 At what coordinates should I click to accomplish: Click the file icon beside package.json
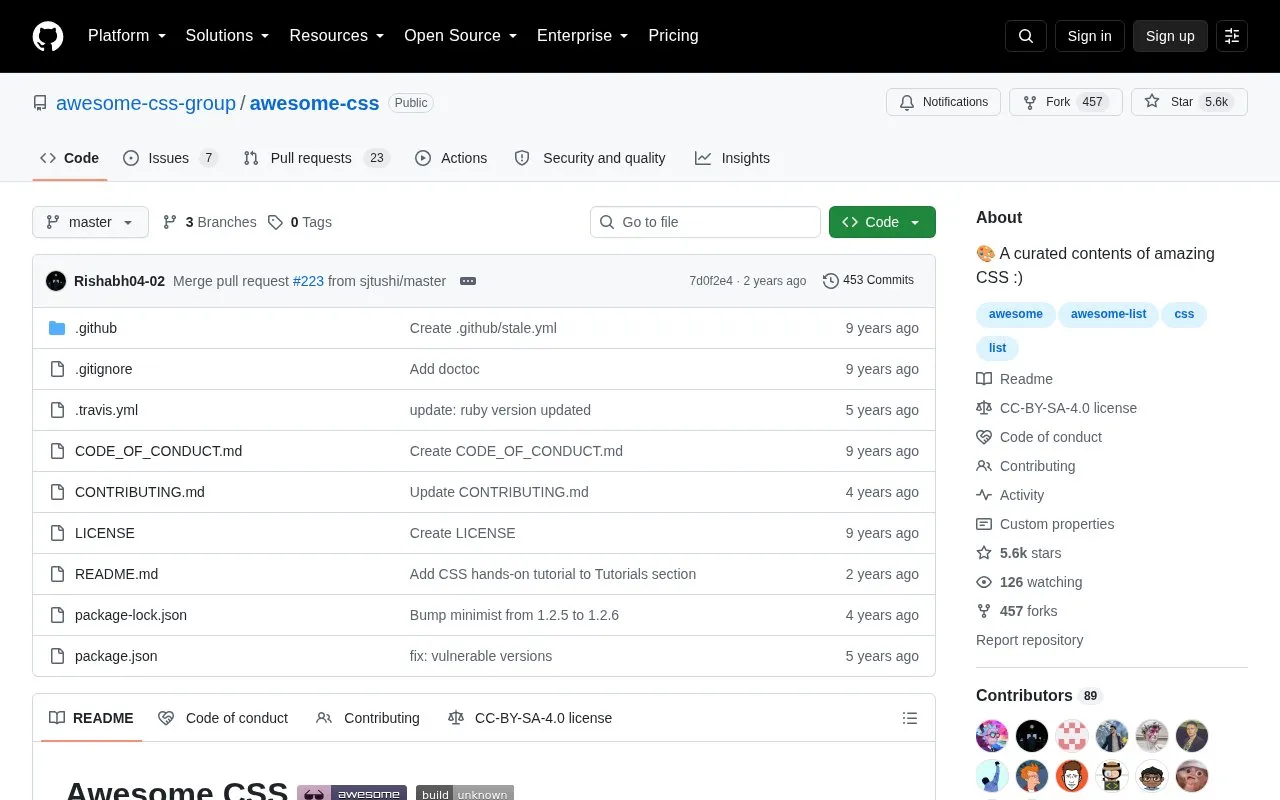point(57,656)
